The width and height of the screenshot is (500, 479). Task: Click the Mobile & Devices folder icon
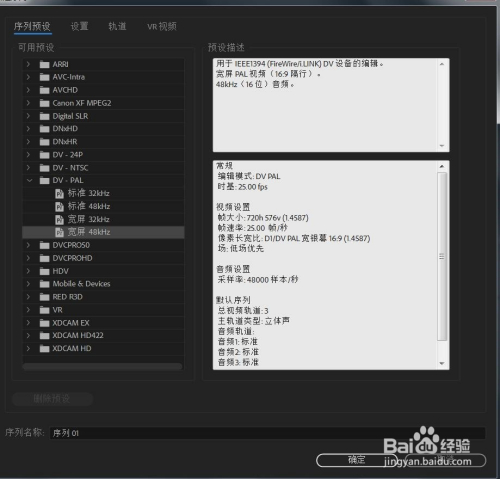[44, 284]
